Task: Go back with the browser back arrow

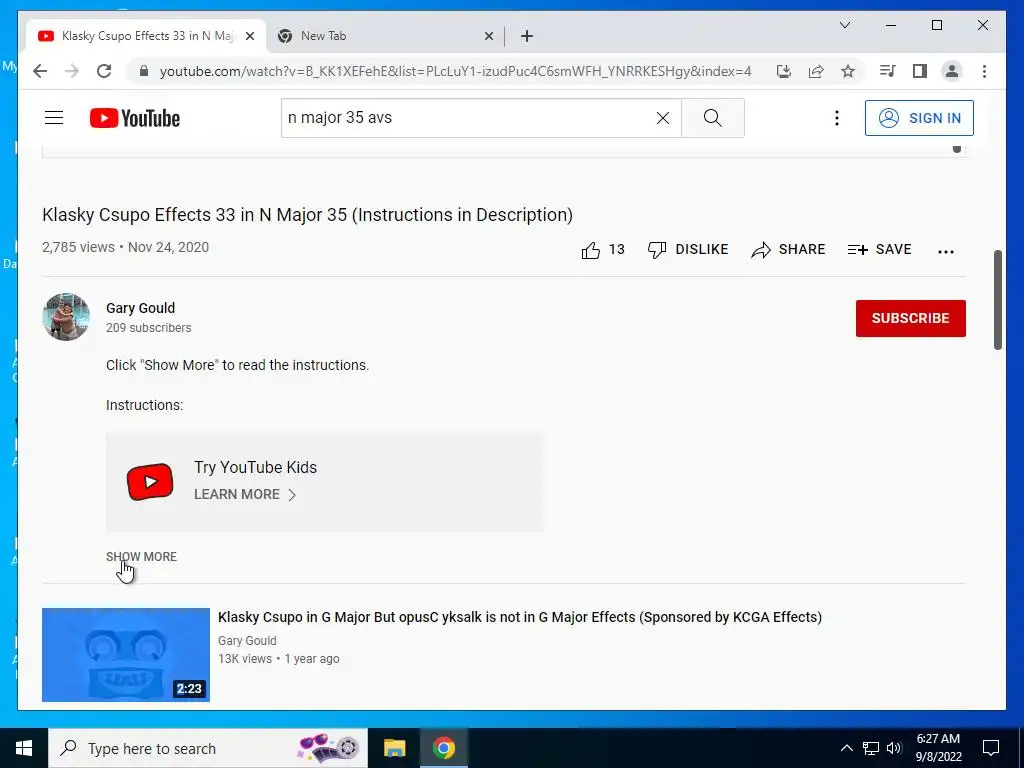Action: 40,71
